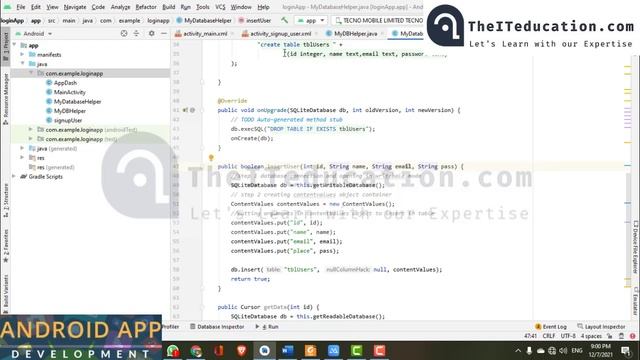The height and width of the screenshot is (360, 640).
Task: Open the Navigate menu
Action: pyautogui.click(x=75, y=7)
